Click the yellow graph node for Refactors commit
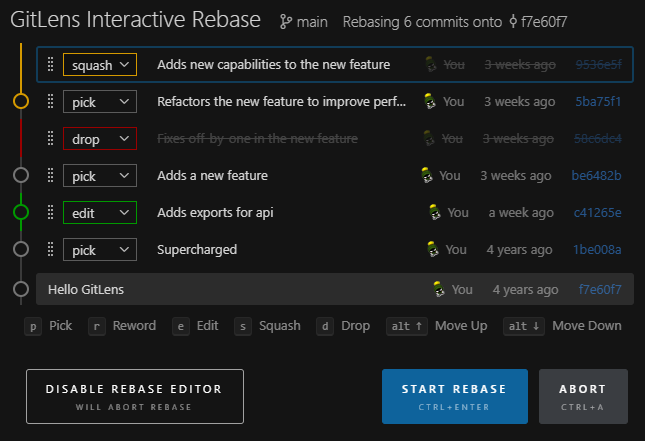The width and height of the screenshot is (645, 441). pyautogui.click(x=21, y=101)
